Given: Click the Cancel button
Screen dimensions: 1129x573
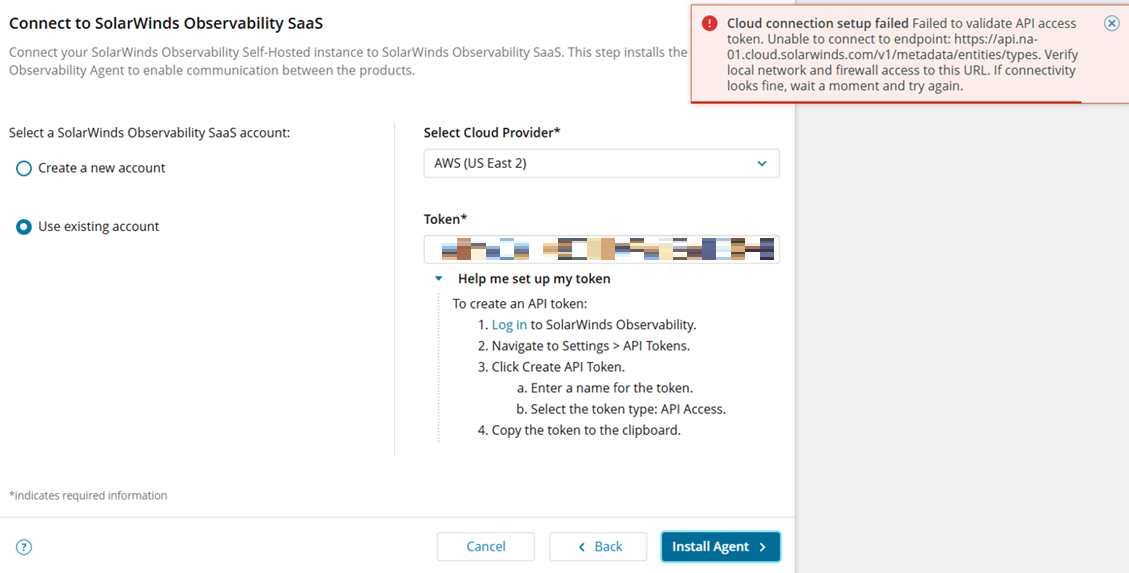Looking at the screenshot, I should (x=486, y=546).
